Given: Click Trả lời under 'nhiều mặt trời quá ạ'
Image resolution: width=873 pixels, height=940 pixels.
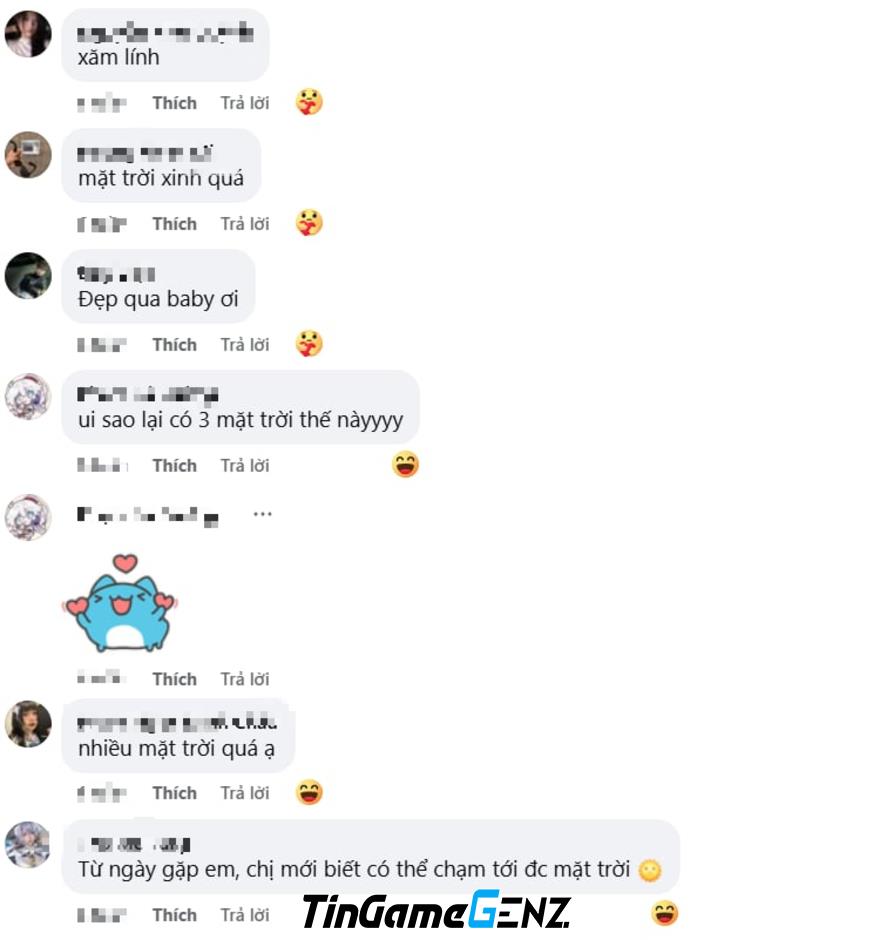Looking at the screenshot, I should click(245, 793).
